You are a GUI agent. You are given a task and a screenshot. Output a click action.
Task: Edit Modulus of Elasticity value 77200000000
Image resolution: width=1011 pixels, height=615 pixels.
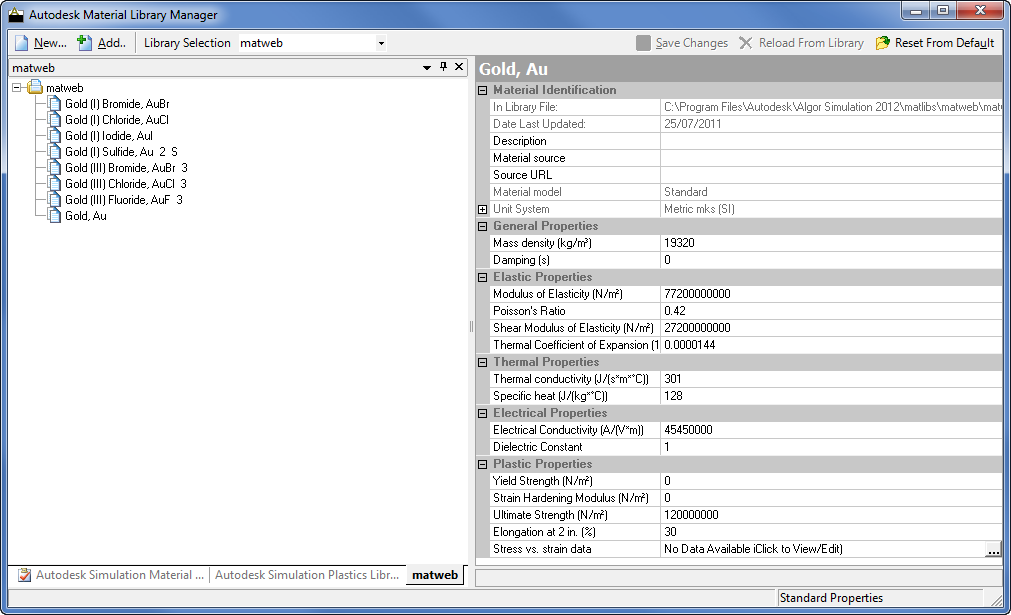(831, 294)
